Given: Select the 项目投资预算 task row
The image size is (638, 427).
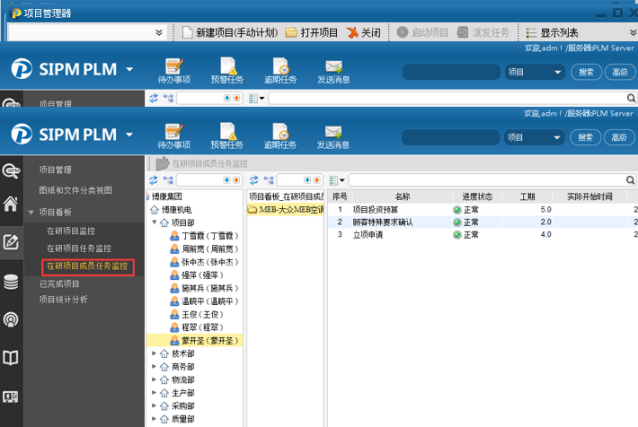Looking at the screenshot, I should pyautogui.click(x=483, y=210).
